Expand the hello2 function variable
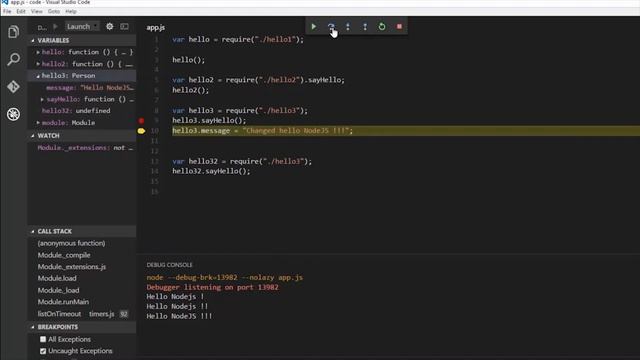This screenshot has width=640, height=360. 38,64
